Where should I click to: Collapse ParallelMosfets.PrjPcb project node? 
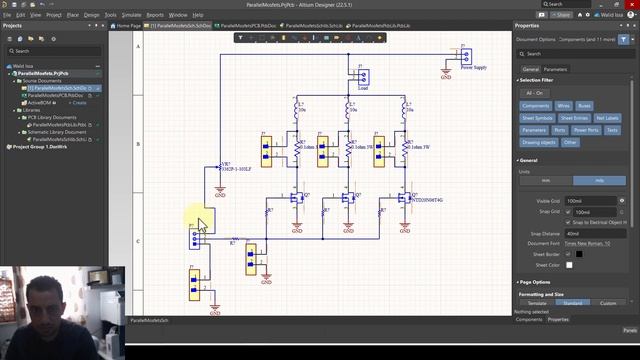(9, 73)
